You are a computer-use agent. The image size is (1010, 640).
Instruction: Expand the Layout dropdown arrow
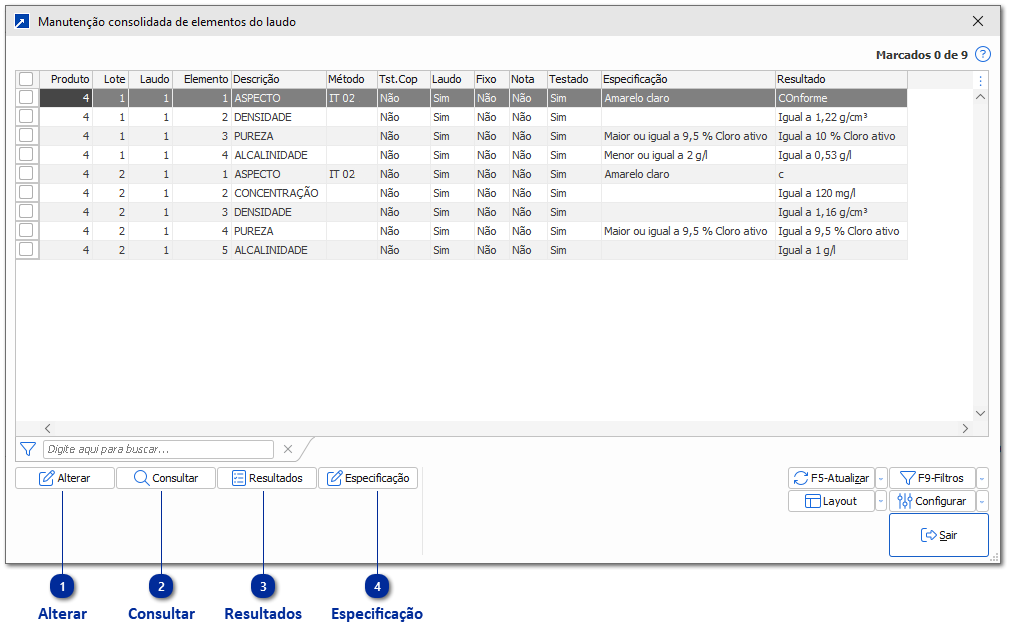[881, 501]
